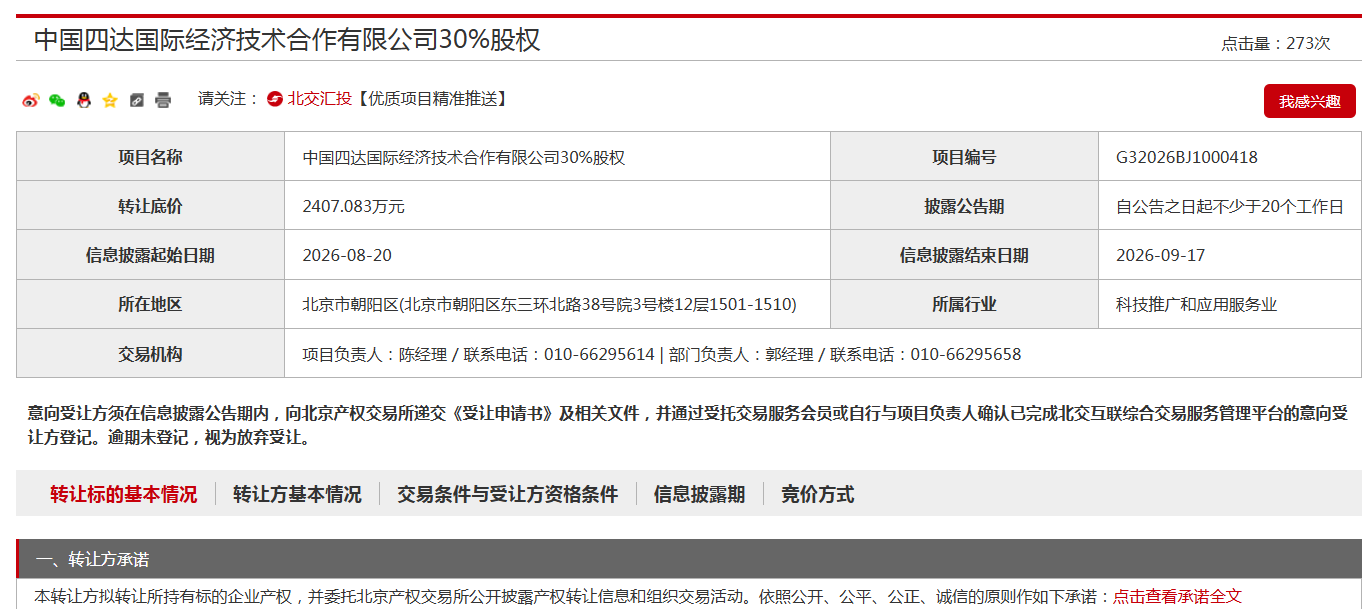Screen dimensions: 1369x609
Task: Open the 竞价方式 tab
Action: [817, 494]
